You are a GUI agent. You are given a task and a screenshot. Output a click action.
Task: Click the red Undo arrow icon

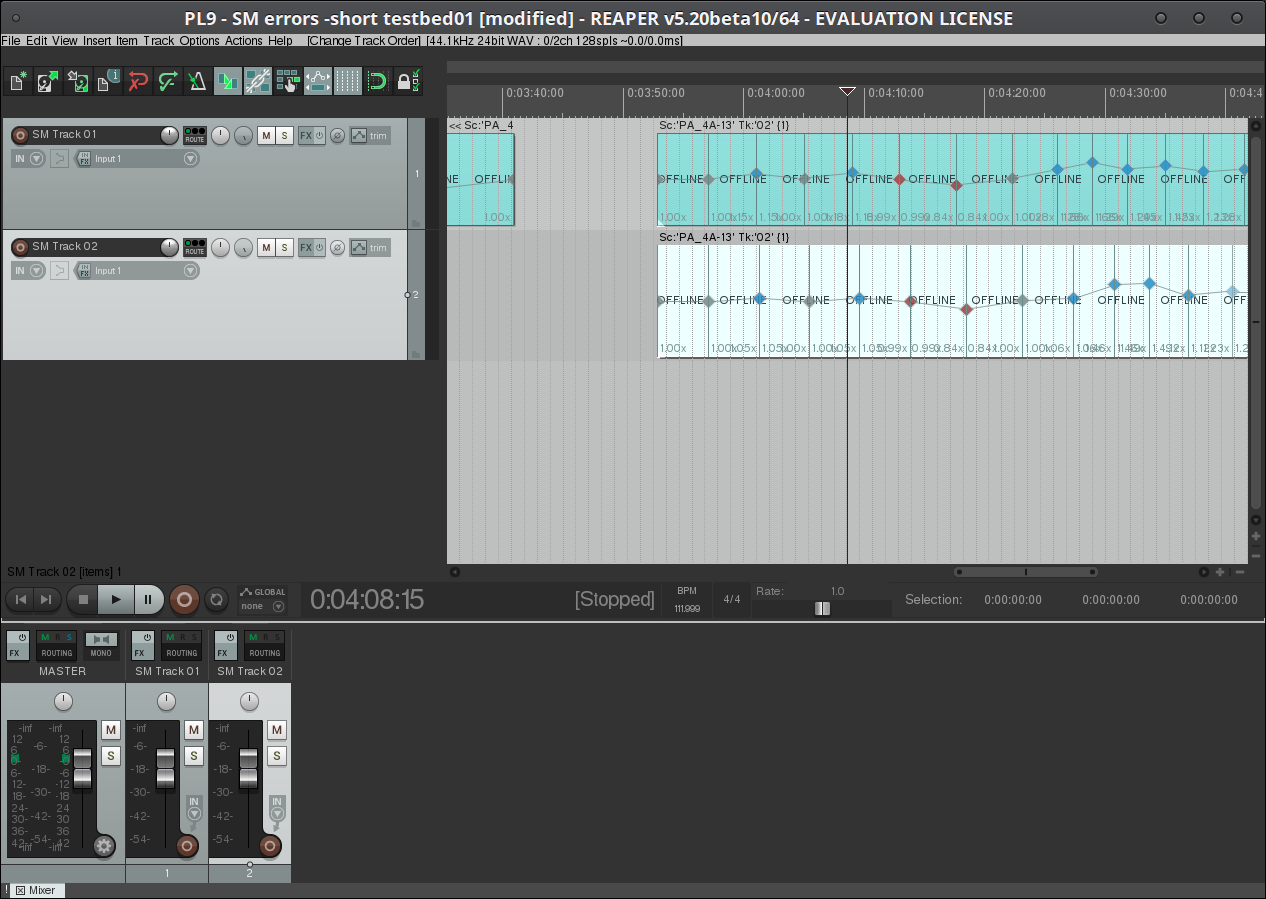pyautogui.click(x=138, y=81)
